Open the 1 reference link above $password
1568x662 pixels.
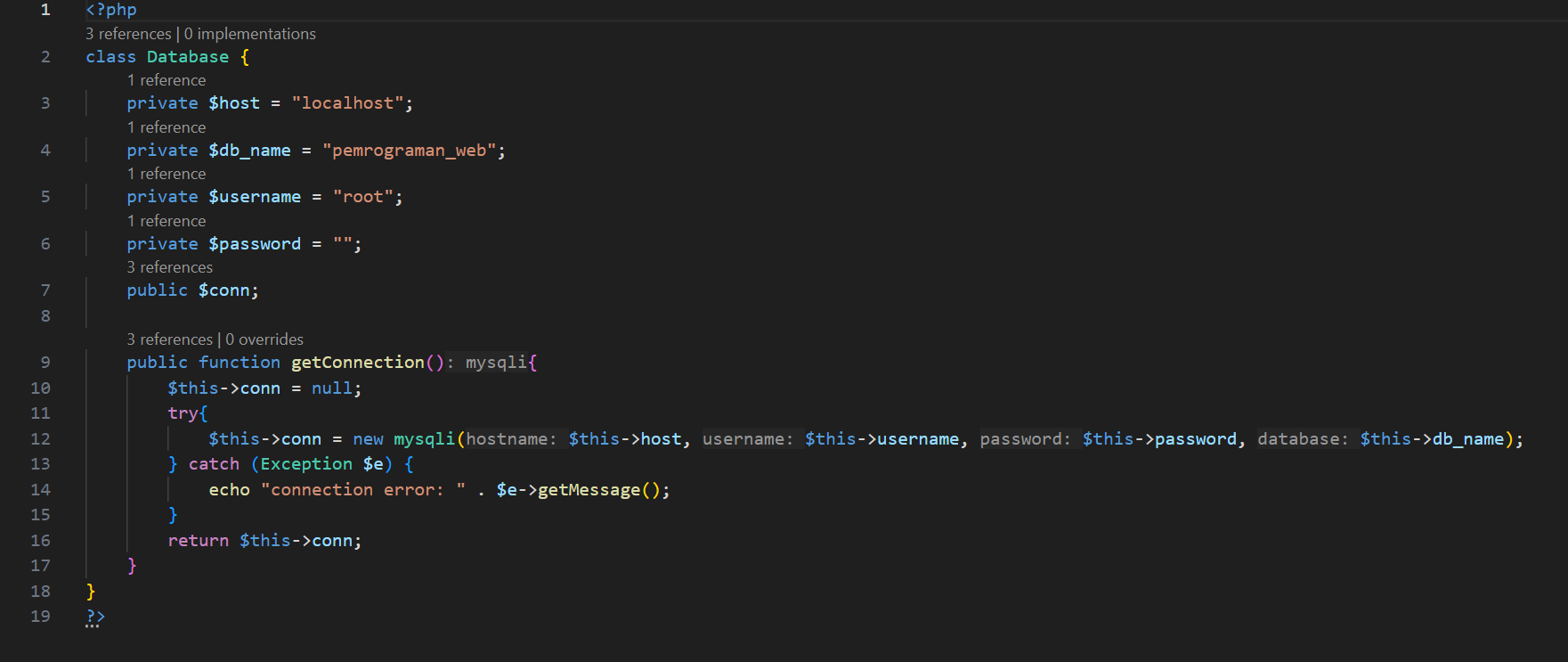167,221
